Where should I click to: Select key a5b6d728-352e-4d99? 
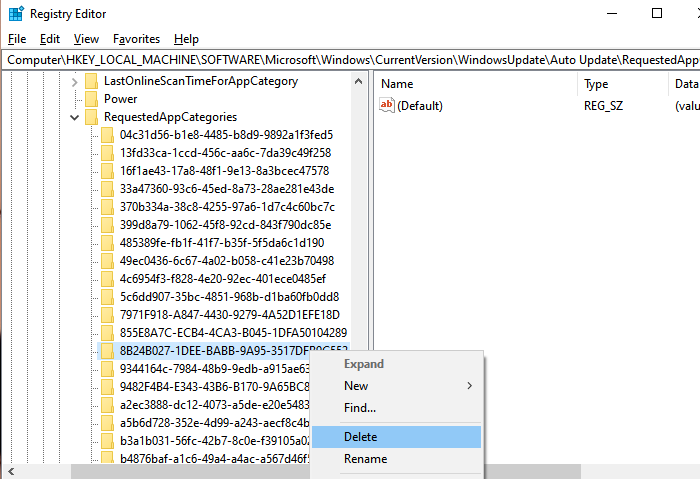tap(214, 423)
